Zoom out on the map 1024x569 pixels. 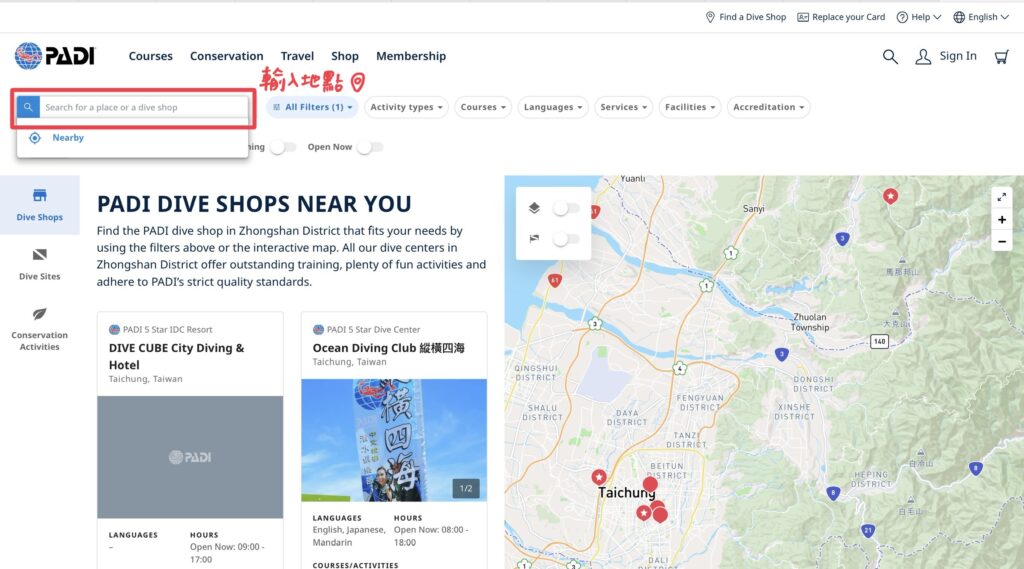(1001, 242)
